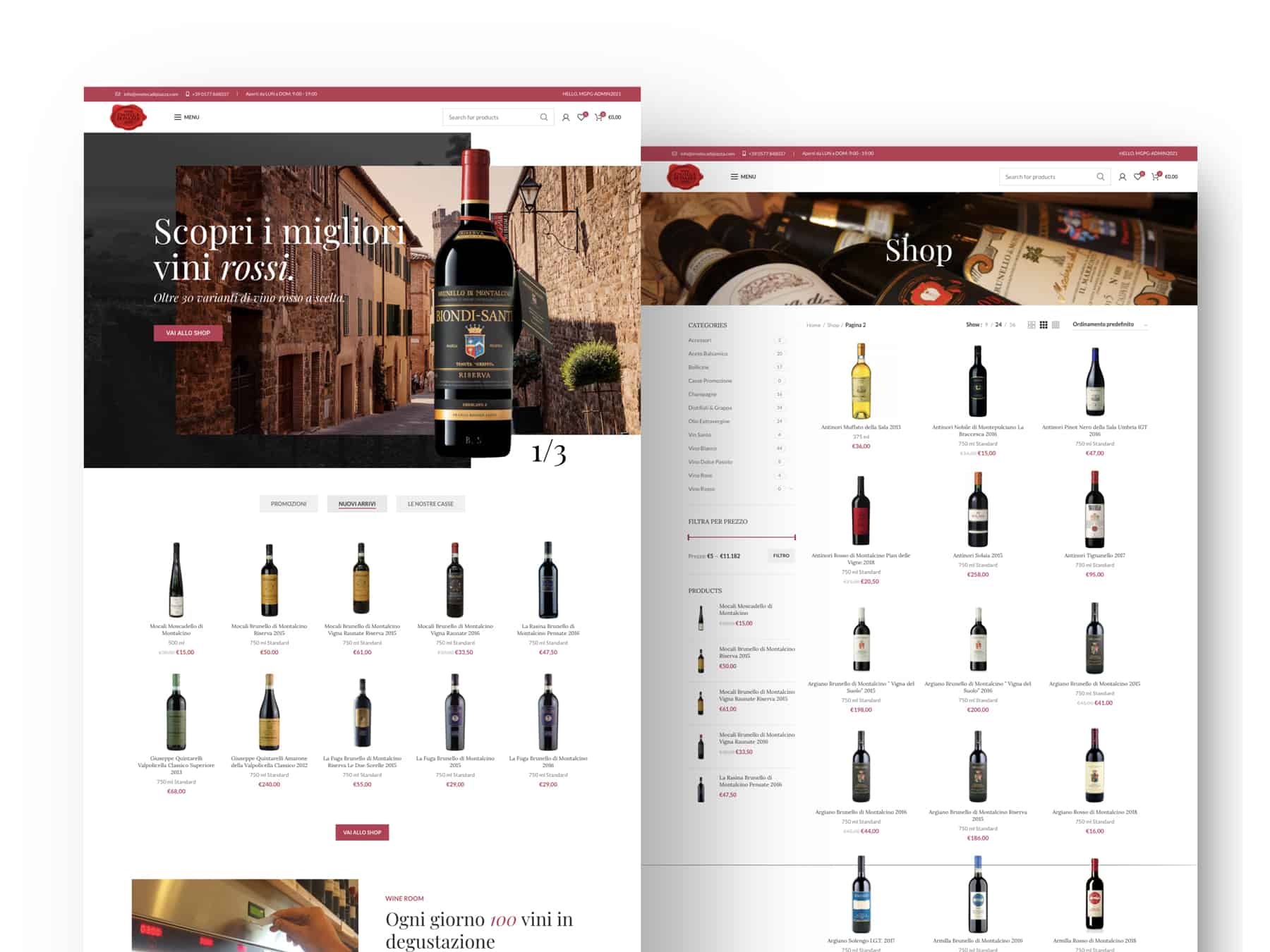Click the Vai allo Shop hero button

pyautogui.click(x=188, y=333)
